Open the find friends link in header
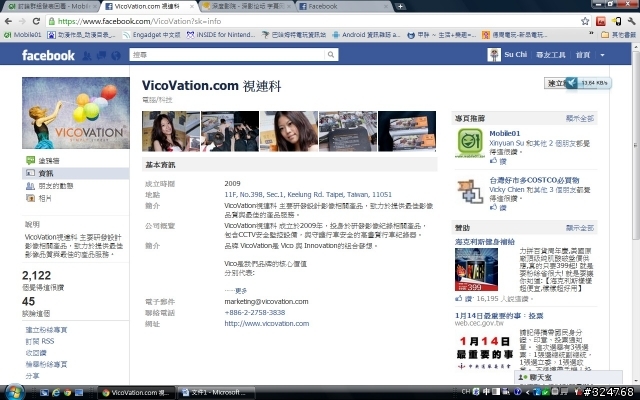The height and width of the screenshot is (400, 640). [551, 55]
